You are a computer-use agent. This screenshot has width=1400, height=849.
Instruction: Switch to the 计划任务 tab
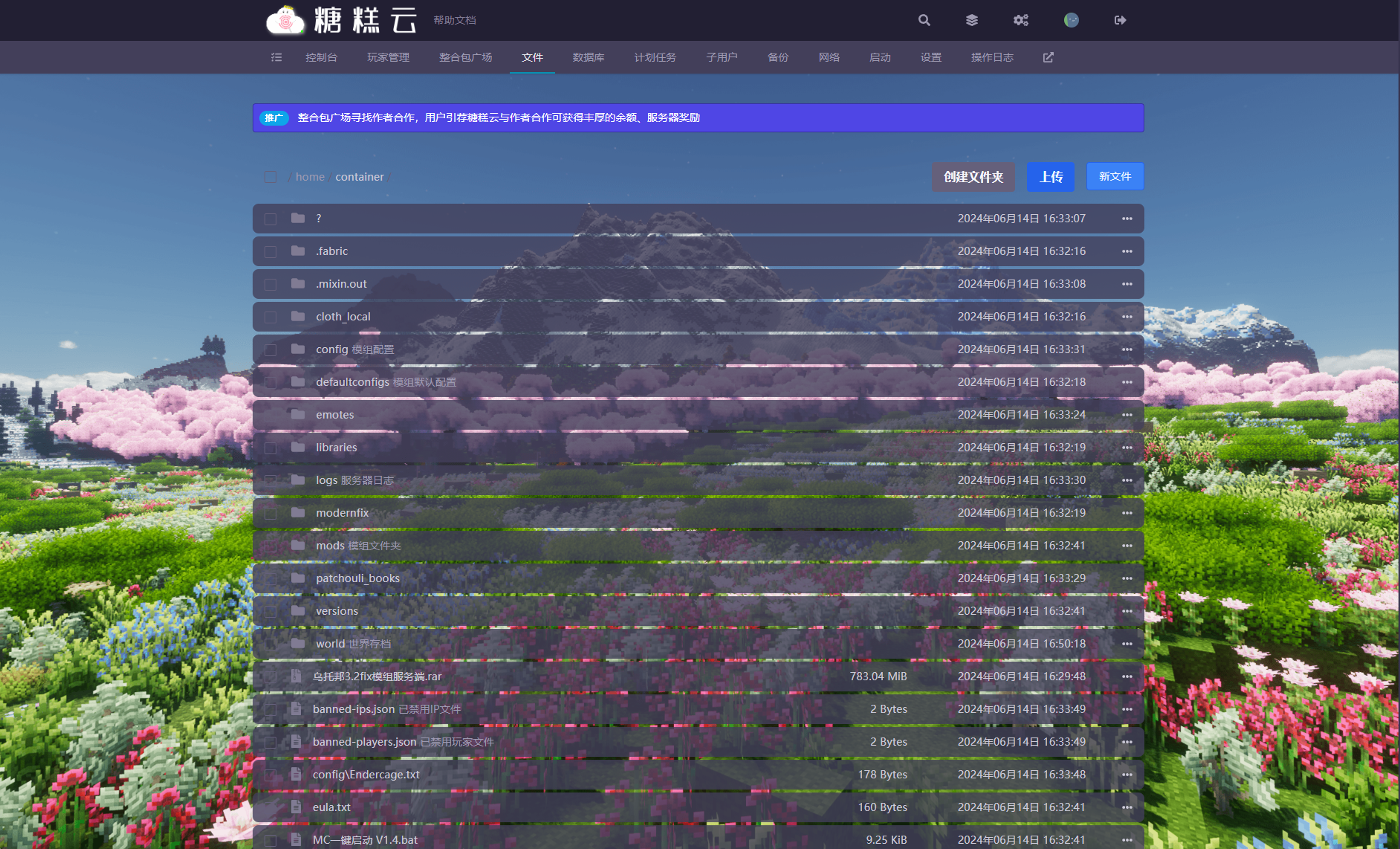(x=655, y=57)
